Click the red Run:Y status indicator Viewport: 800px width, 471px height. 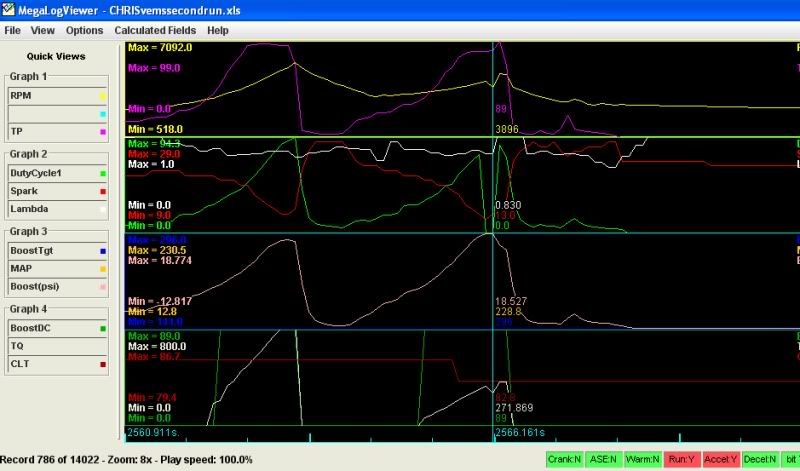tap(682, 459)
